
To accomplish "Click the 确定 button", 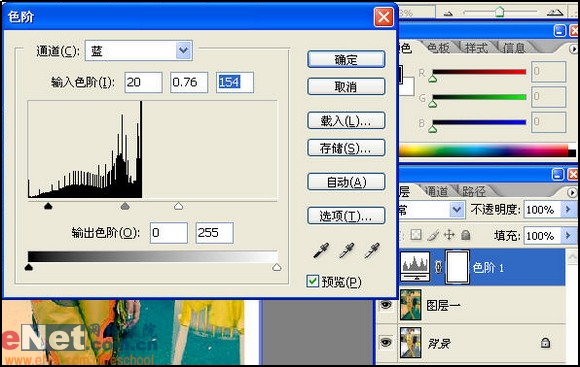I will coord(346,59).
